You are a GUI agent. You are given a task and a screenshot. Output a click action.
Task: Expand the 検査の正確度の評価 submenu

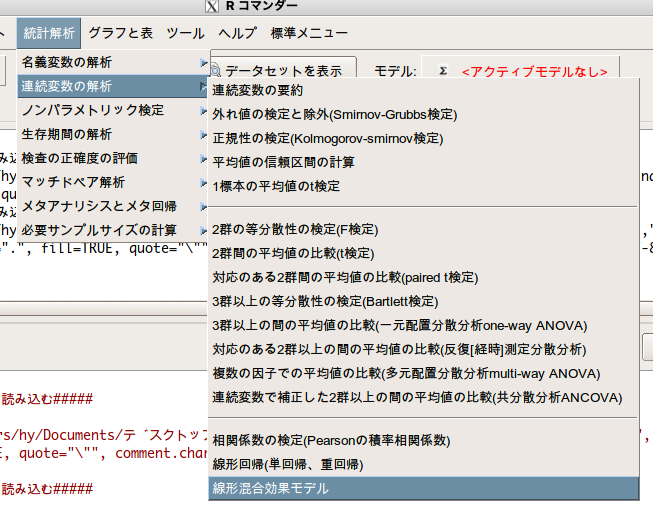[x=112, y=158]
